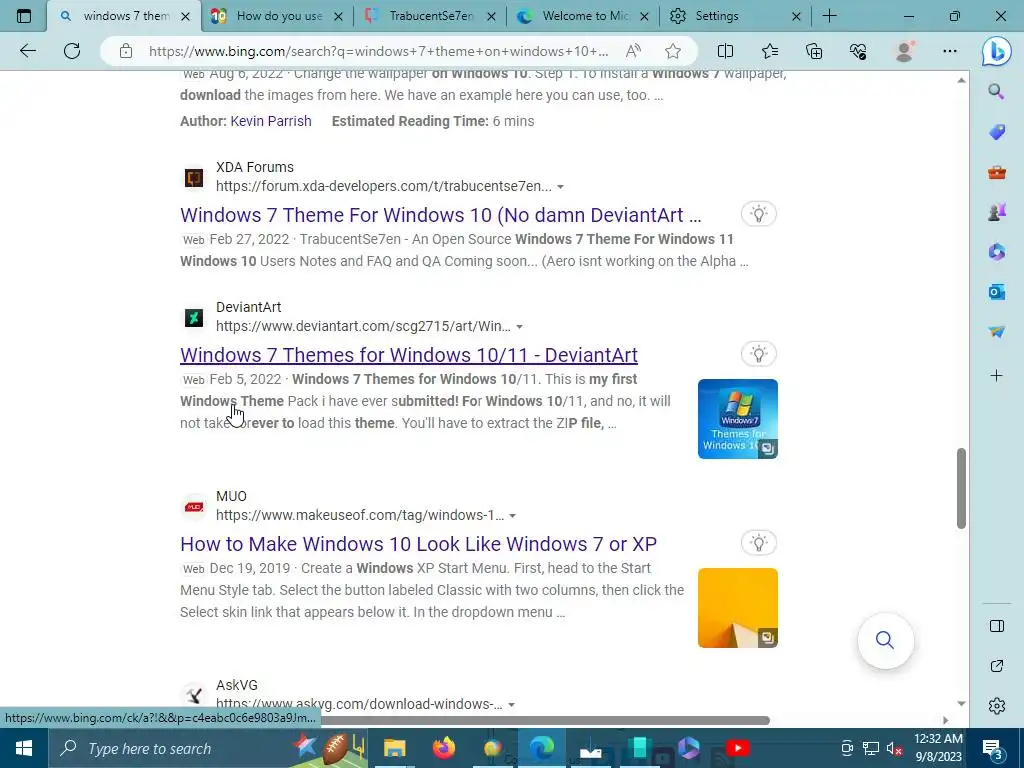Expand DeviantArt URL dropdown arrow
Viewport: 1024px width, 768px height.
point(520,327)
